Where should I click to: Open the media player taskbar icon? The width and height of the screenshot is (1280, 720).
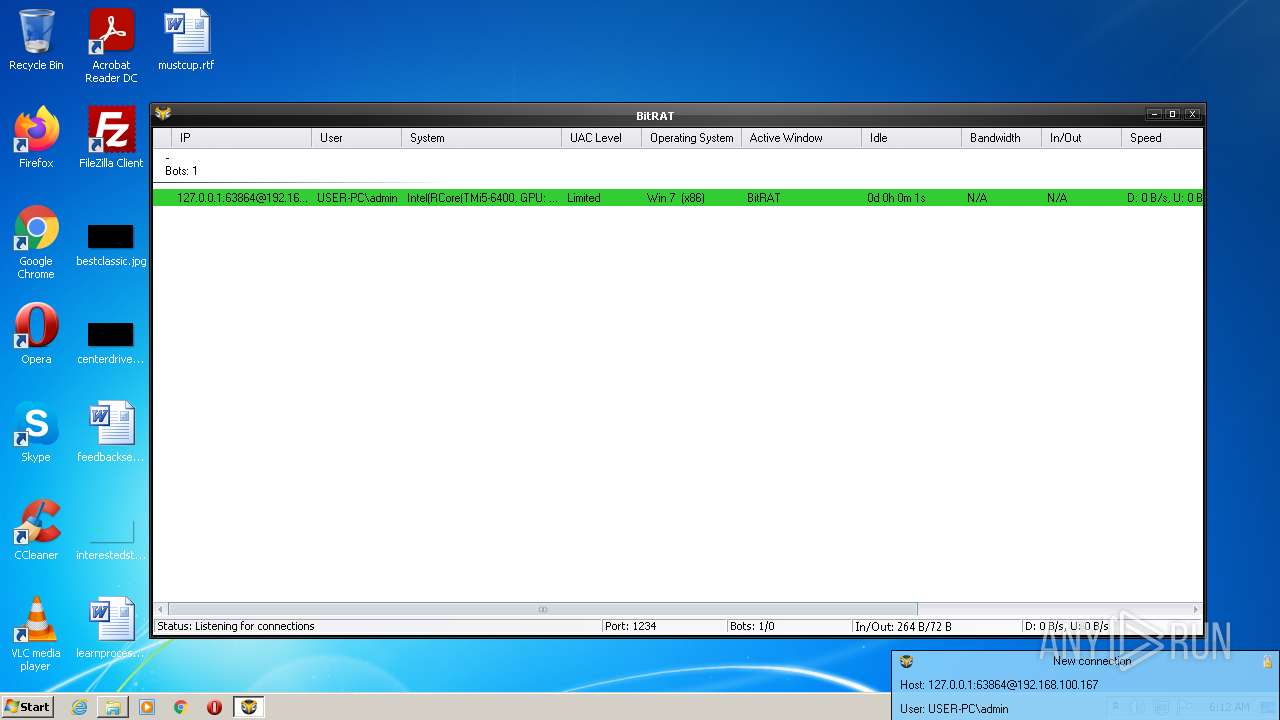click(147, 707)
